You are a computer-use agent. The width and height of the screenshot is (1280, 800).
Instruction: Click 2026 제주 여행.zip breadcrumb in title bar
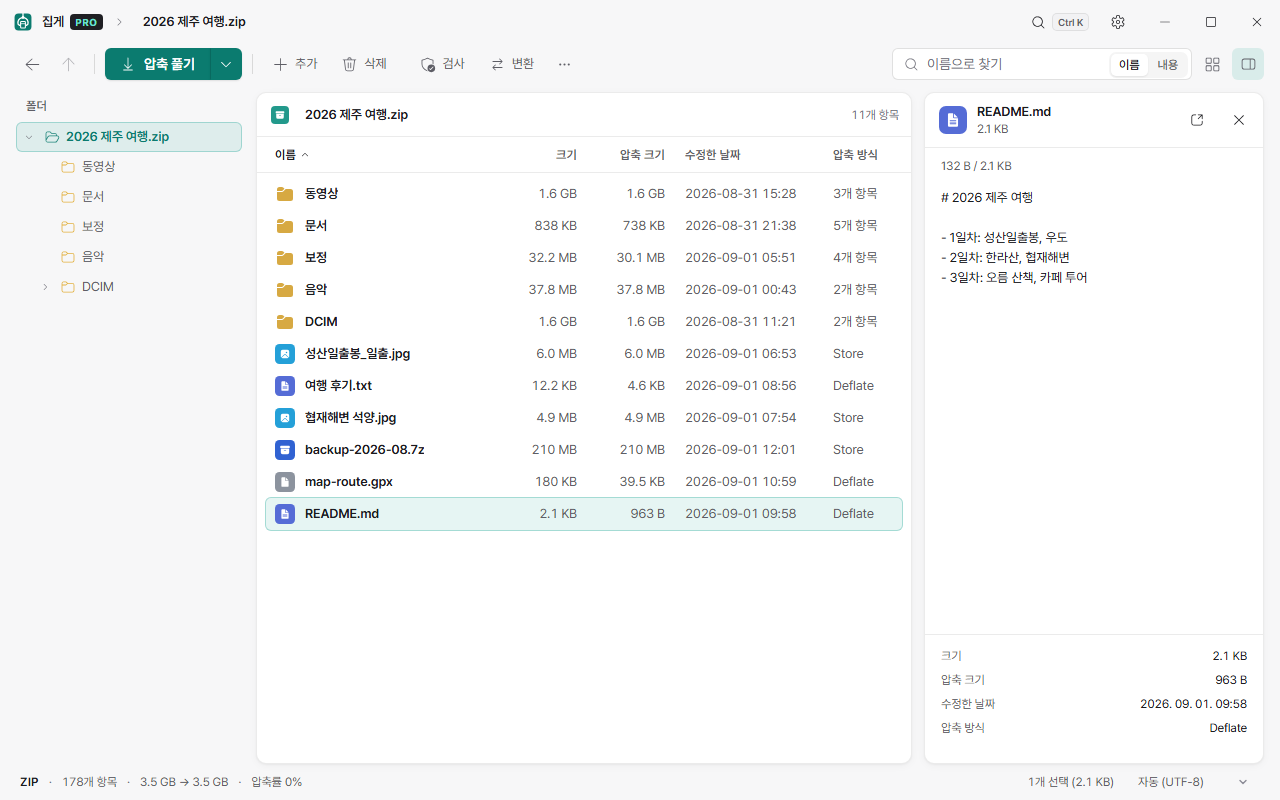click(x=194, y=22)
